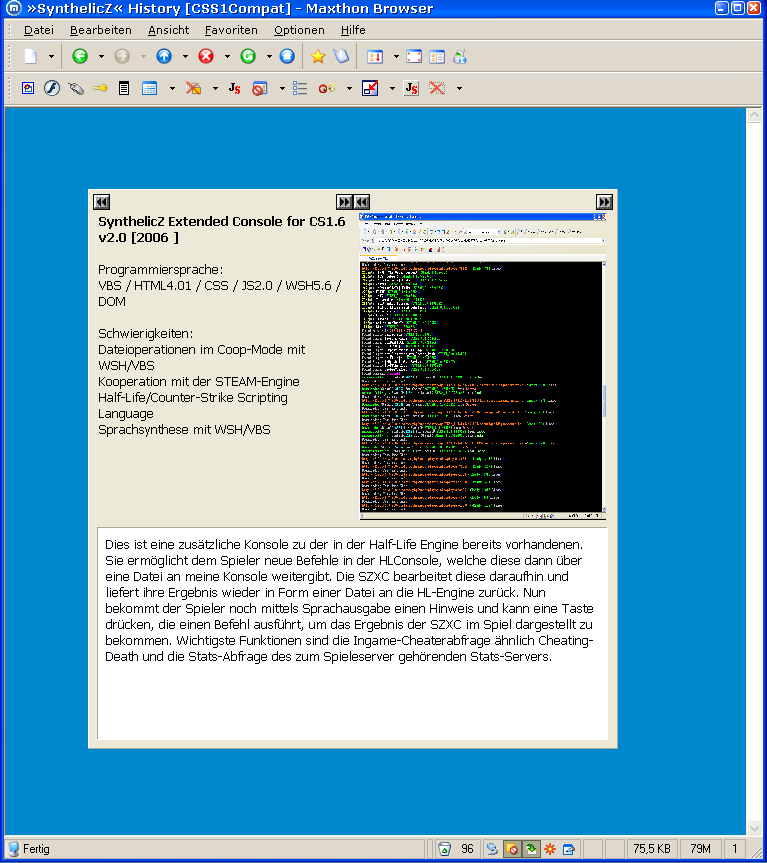Open dropdown next to New page icon
The image size is (767, 863).
51,56
